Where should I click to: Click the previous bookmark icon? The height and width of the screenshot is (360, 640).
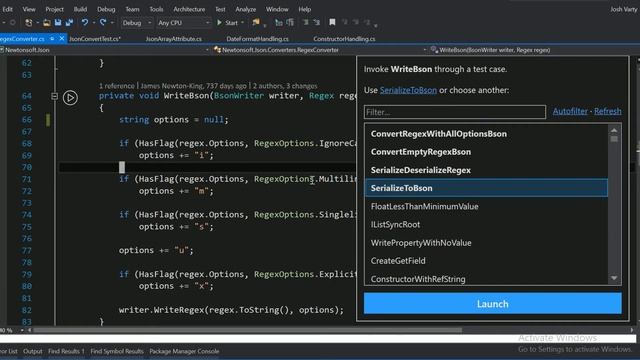pyautogui.click(x=345, y=23)
